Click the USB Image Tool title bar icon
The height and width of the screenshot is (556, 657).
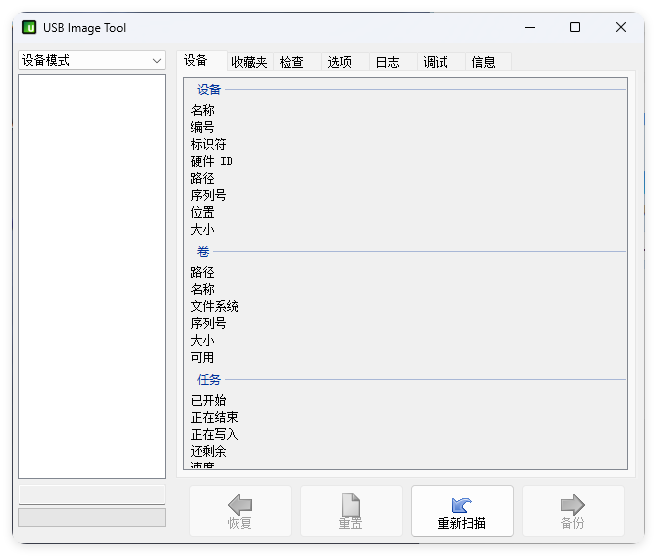[30, 28]
